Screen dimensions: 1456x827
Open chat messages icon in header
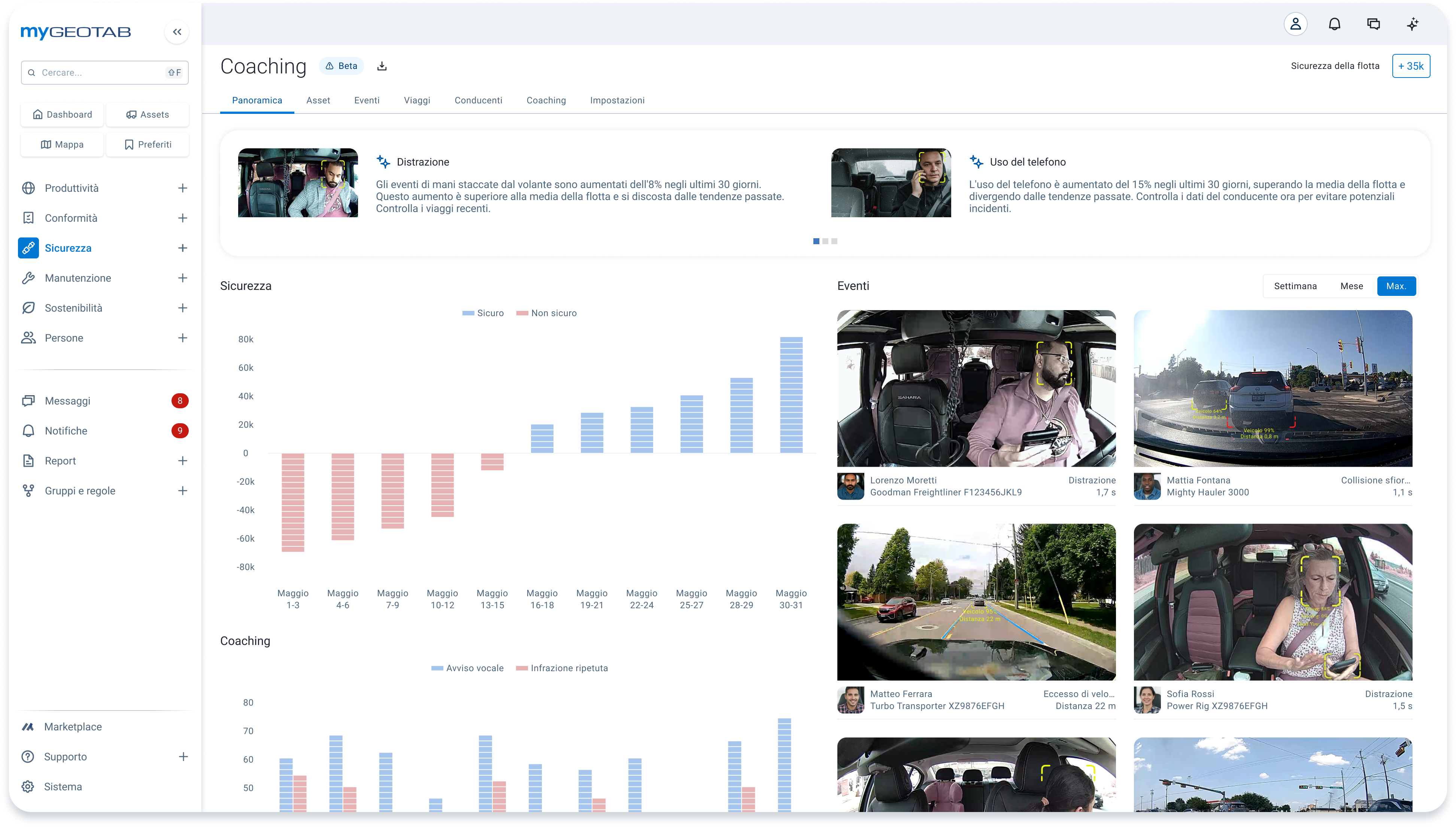click(x=1373, y=24)
